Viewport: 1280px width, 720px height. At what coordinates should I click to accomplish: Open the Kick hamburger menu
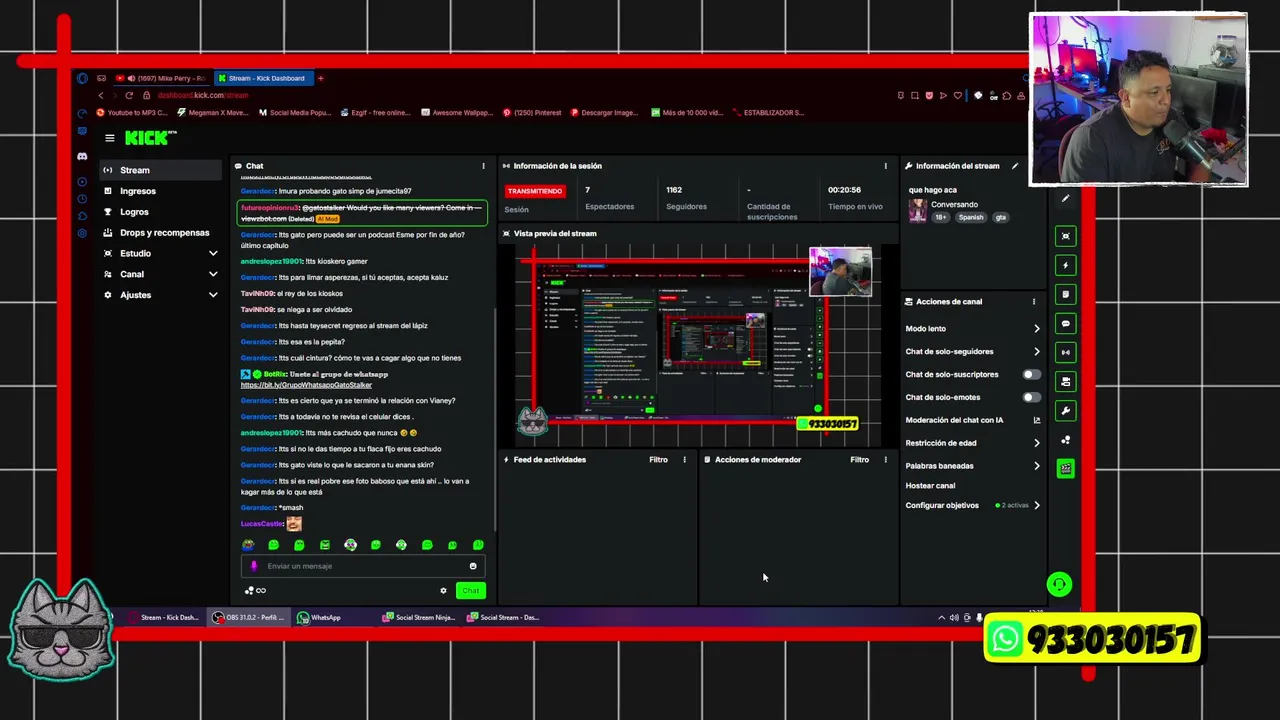[109, 138]
